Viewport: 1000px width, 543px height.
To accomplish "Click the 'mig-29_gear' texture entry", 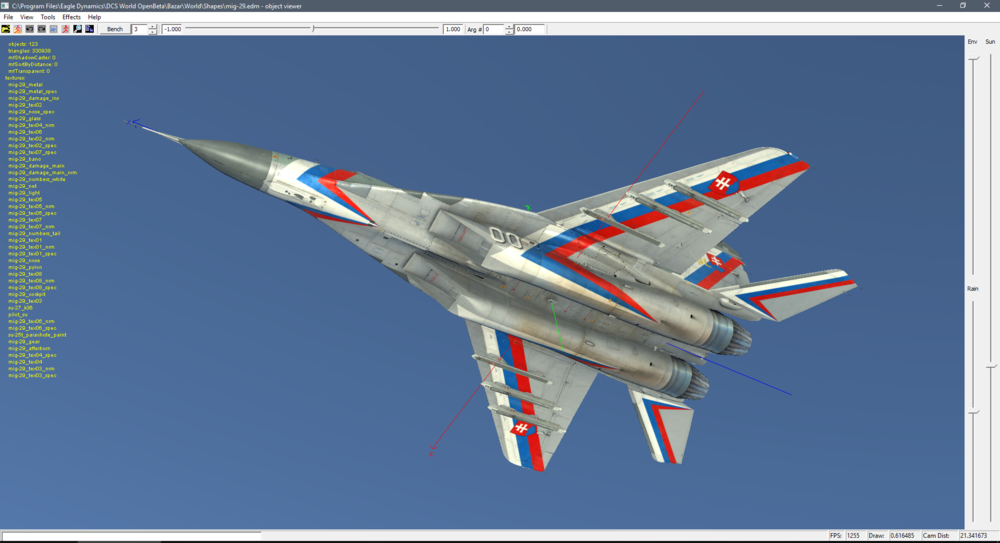I will click(x=24, y=342).
